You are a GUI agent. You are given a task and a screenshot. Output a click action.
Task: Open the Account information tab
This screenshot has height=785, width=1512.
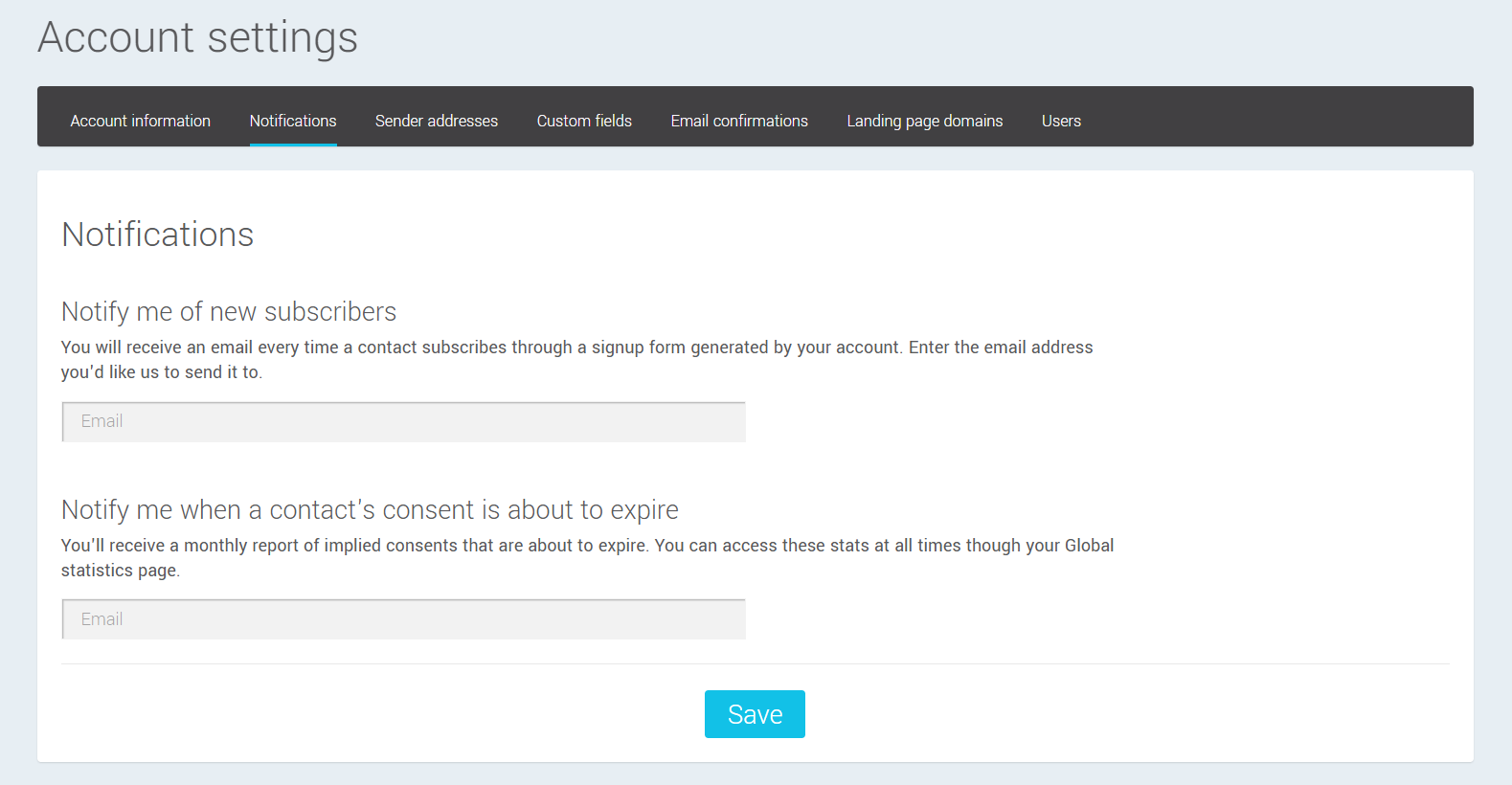[140, 121]
